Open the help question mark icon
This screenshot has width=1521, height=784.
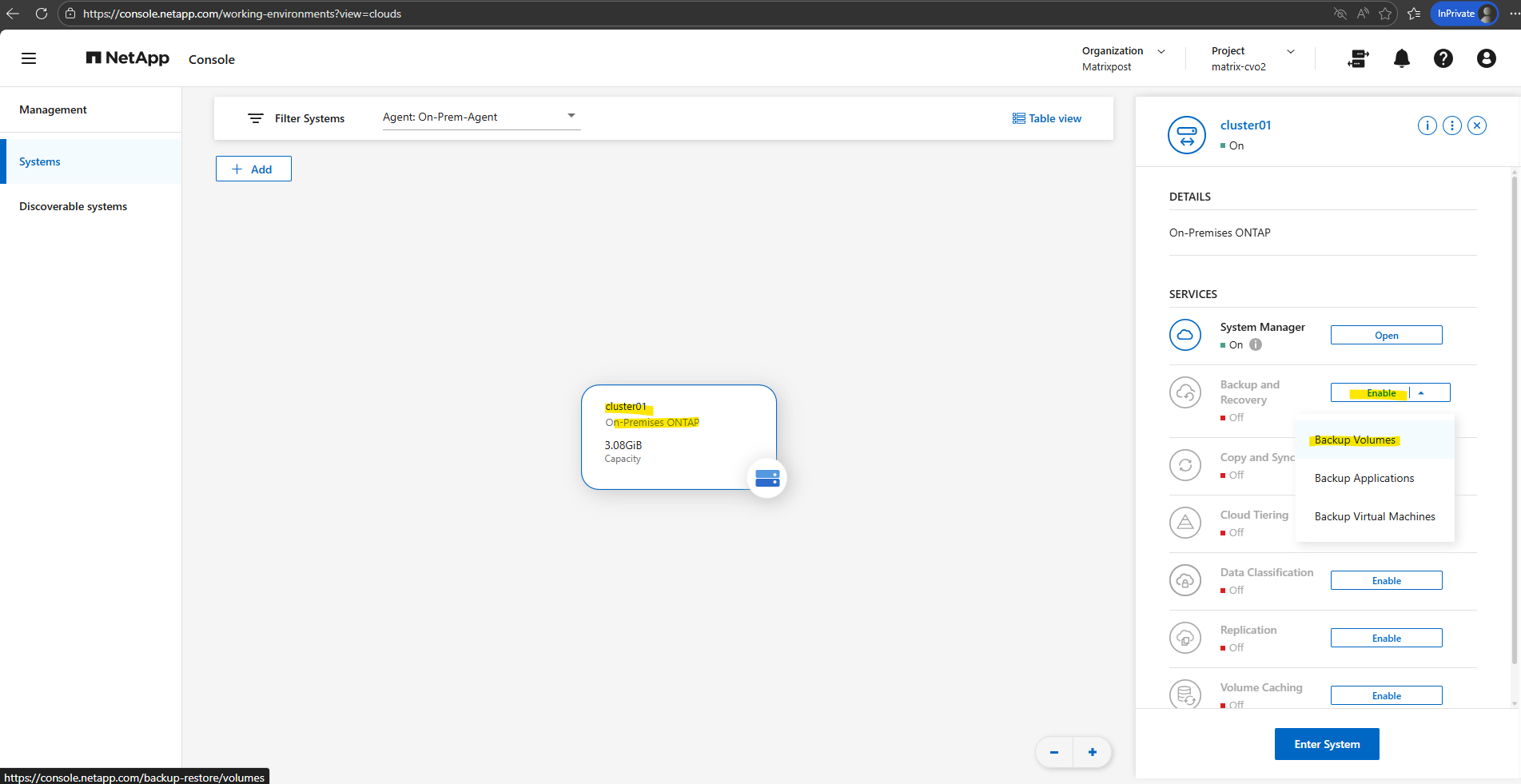1443,58
